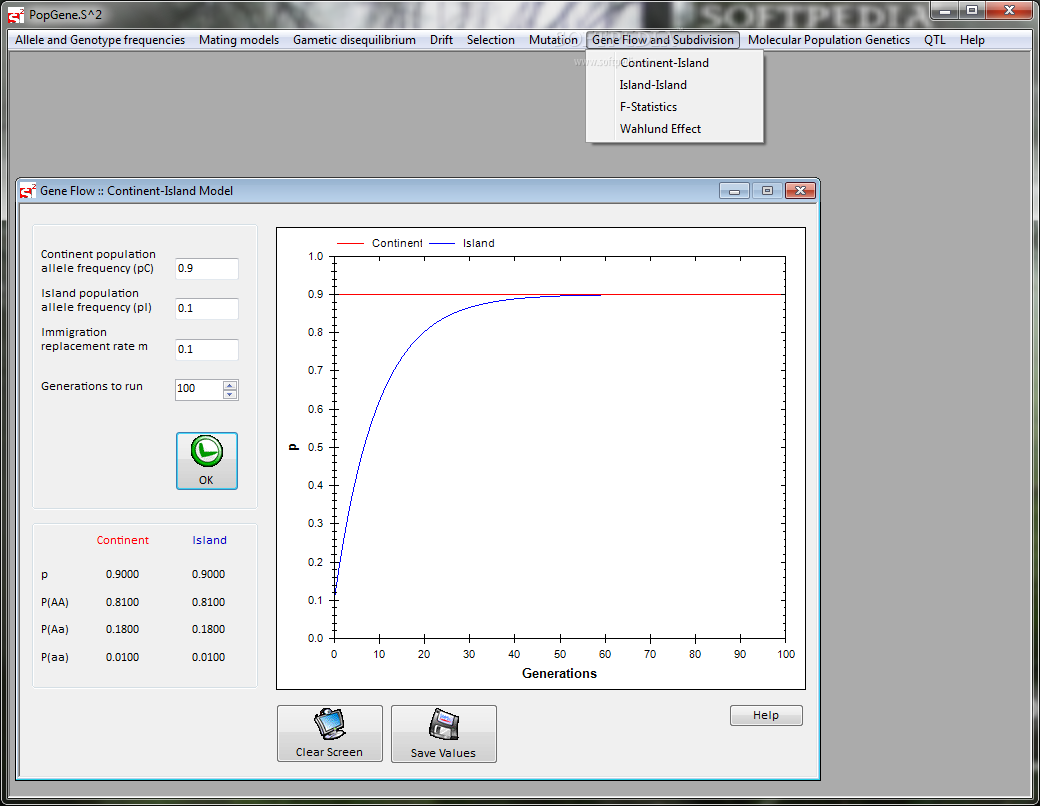Open the Help menu in the menu bar
This screenshot has height=806, width=1040.
coord(972,40)
